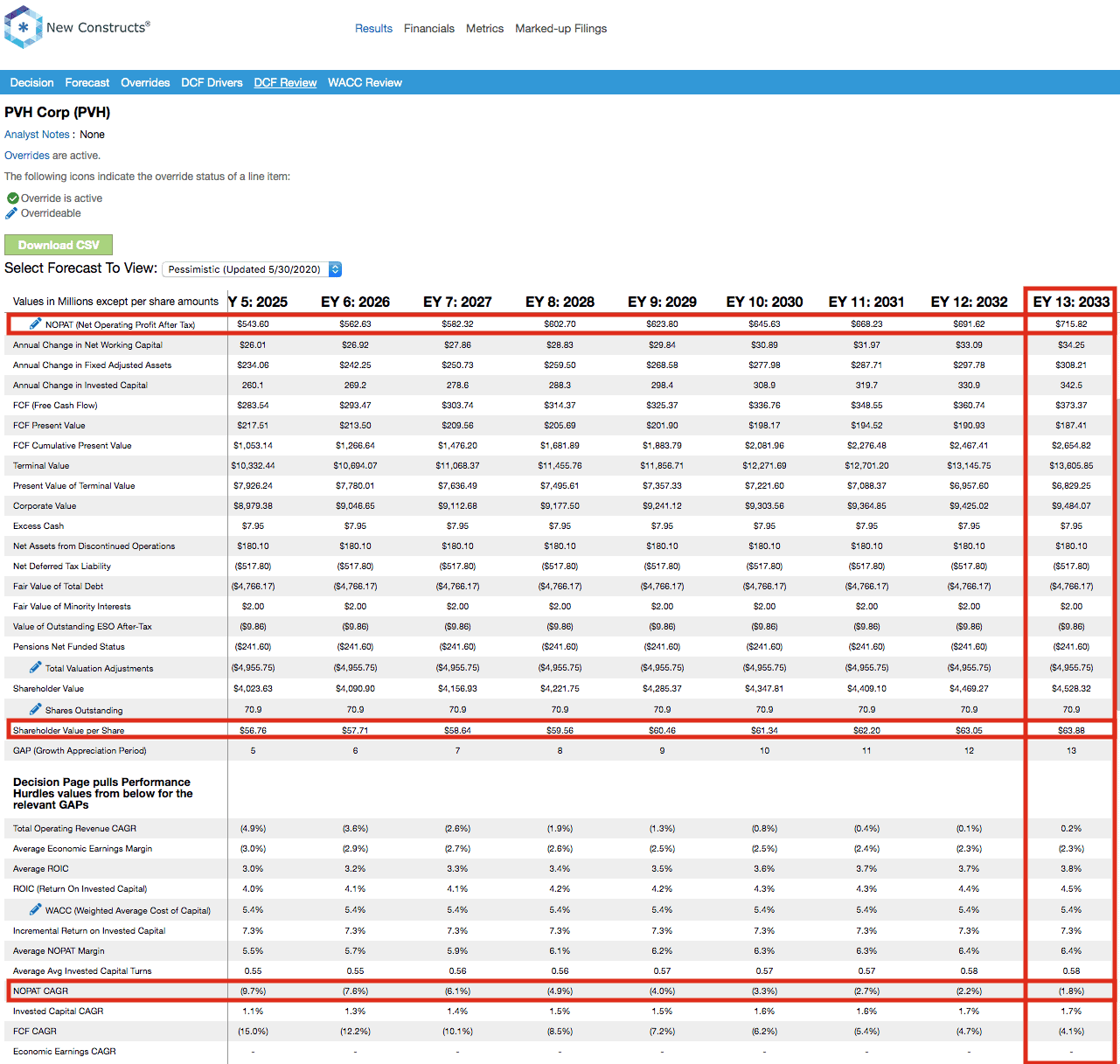Open the Financials top navigation item

click(x=429, y=29)
